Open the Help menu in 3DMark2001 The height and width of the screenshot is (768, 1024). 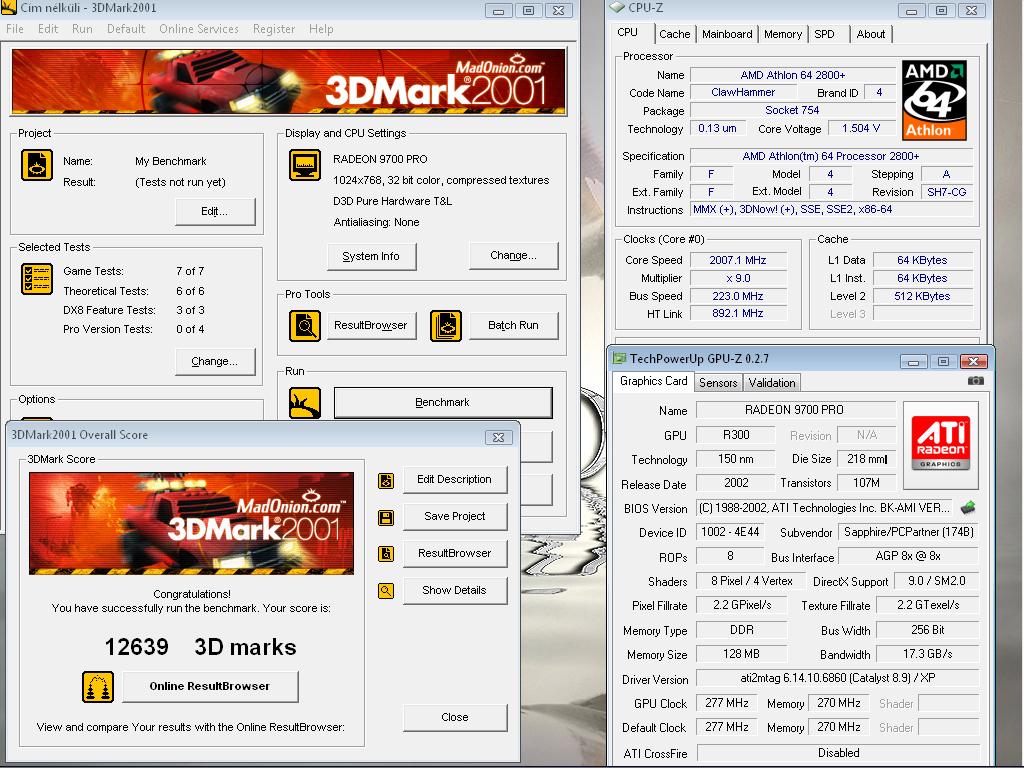[321, 29]
